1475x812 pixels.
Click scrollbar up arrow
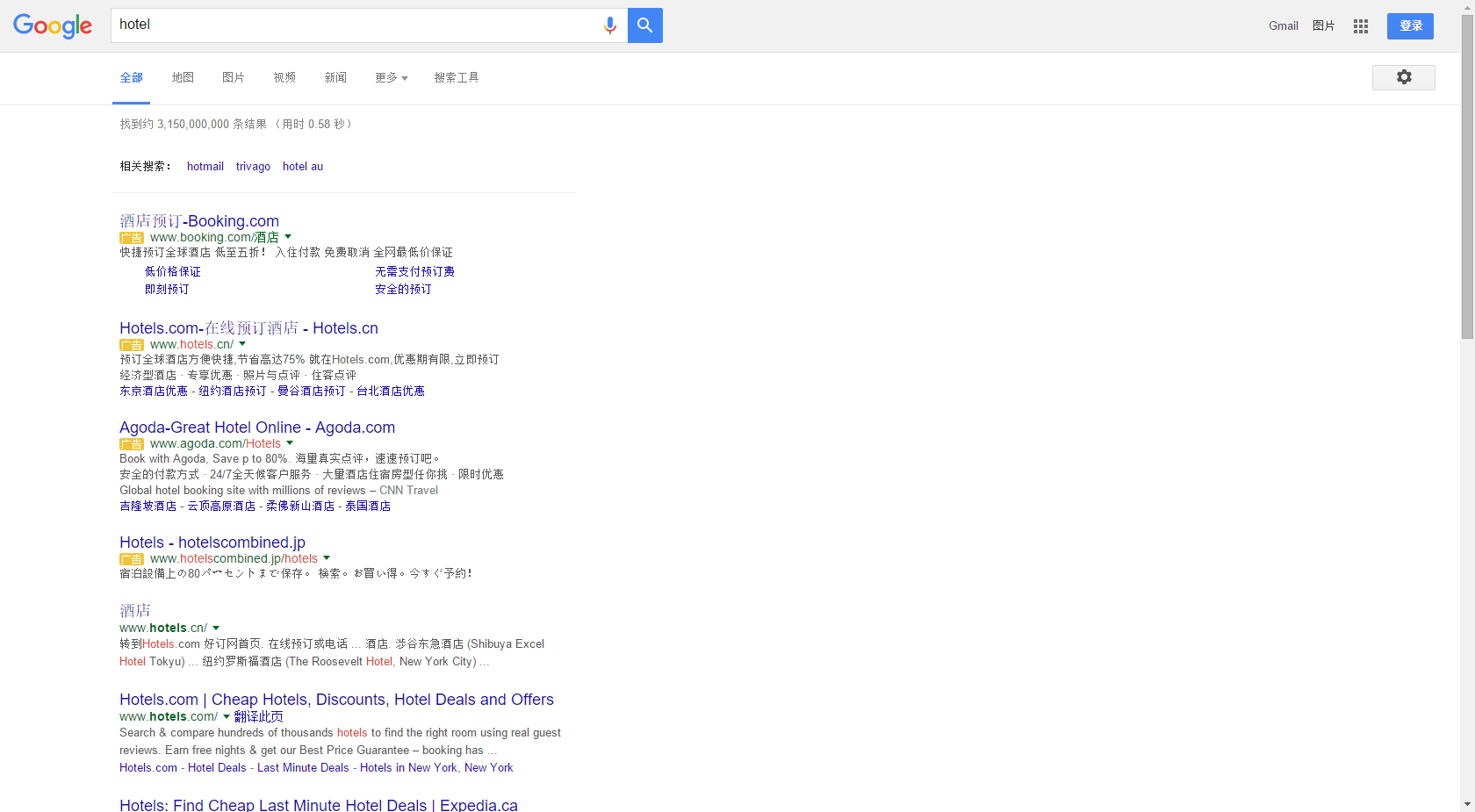[1467, 7]
